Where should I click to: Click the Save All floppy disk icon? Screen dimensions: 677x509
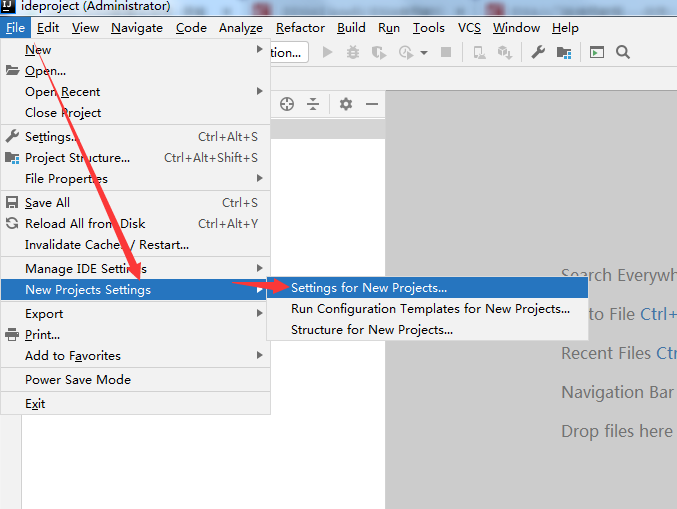[12, 202]
